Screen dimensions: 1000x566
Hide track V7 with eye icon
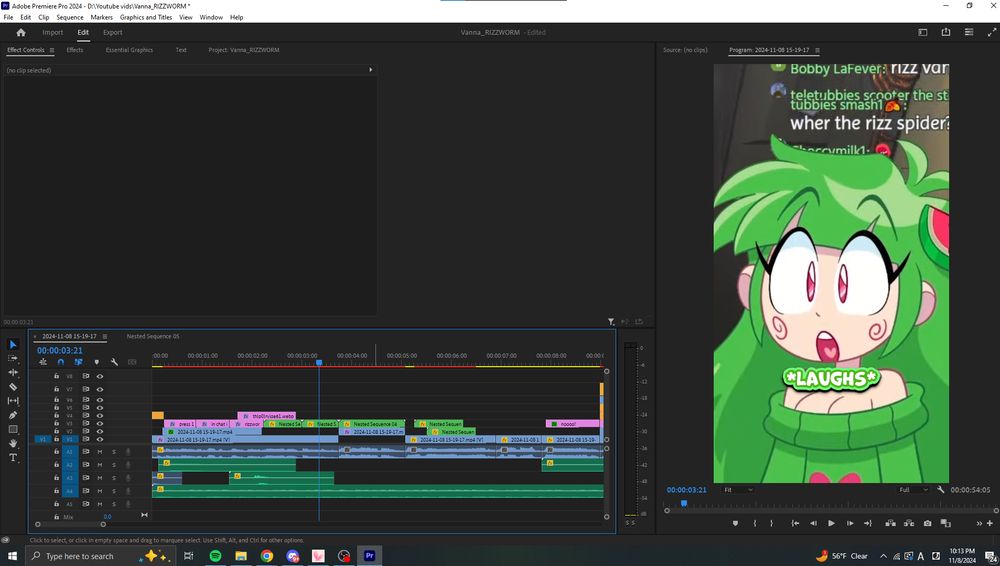[99, 389]
